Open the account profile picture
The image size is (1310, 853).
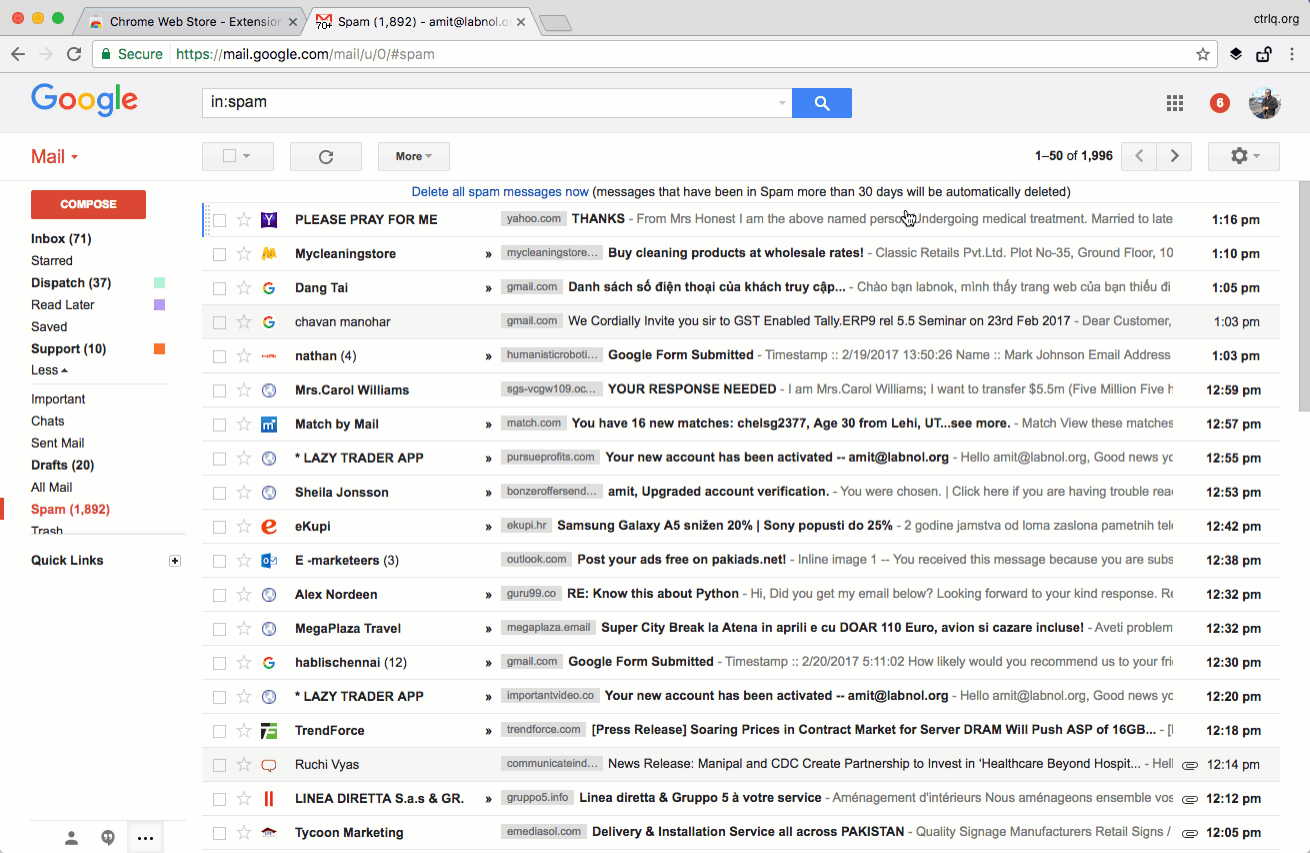1265,102
